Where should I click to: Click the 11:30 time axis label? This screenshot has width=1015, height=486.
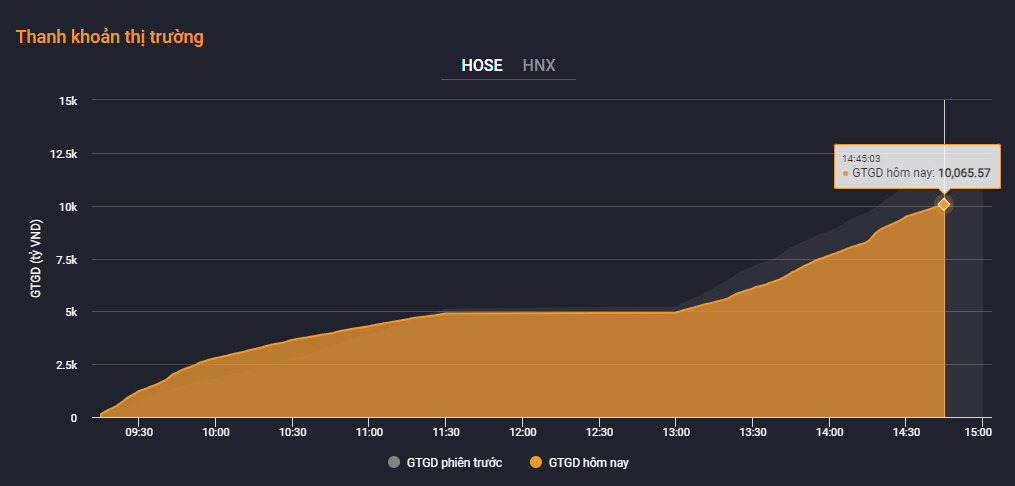[x=446, y=432]
